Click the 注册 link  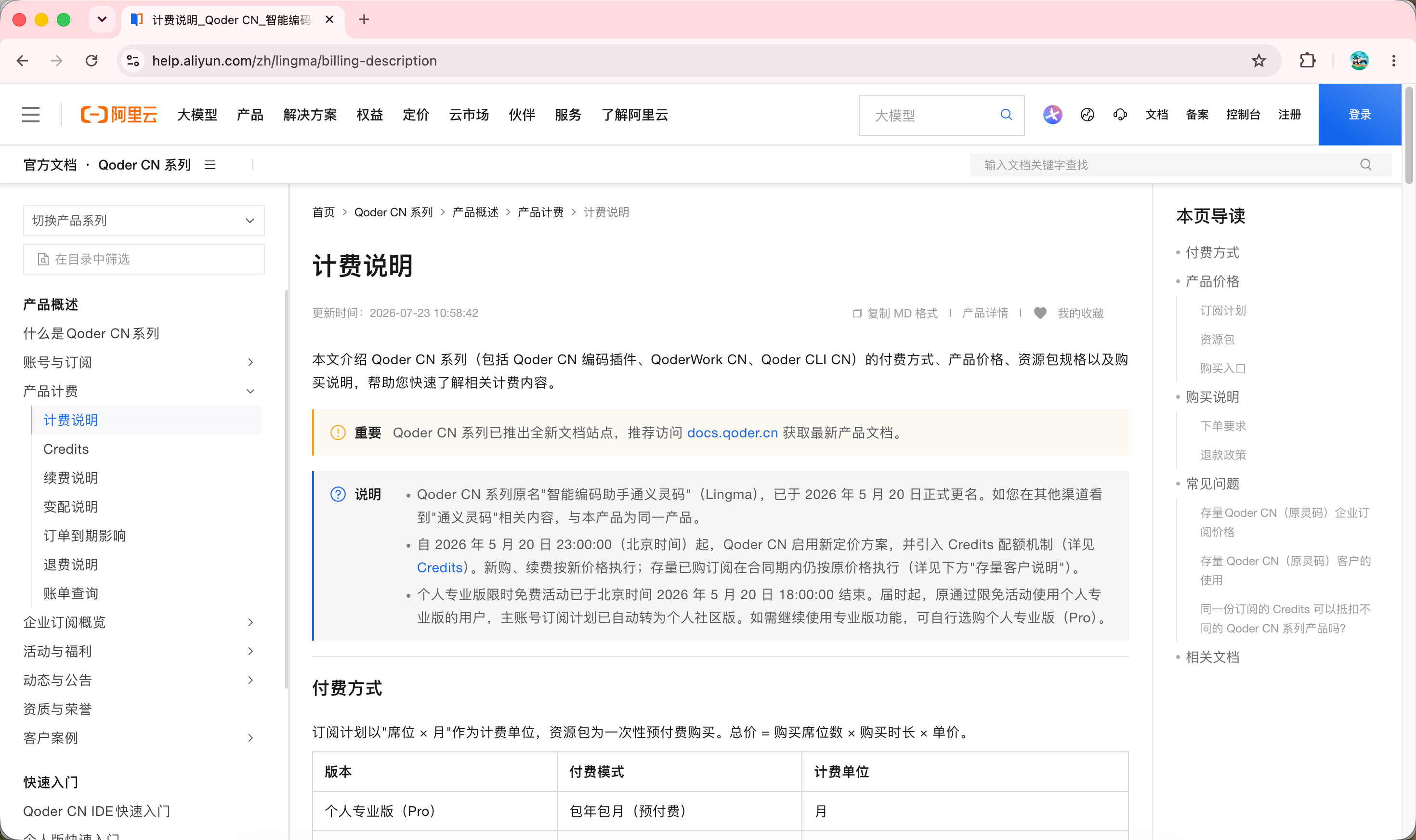pos(1289,115)
